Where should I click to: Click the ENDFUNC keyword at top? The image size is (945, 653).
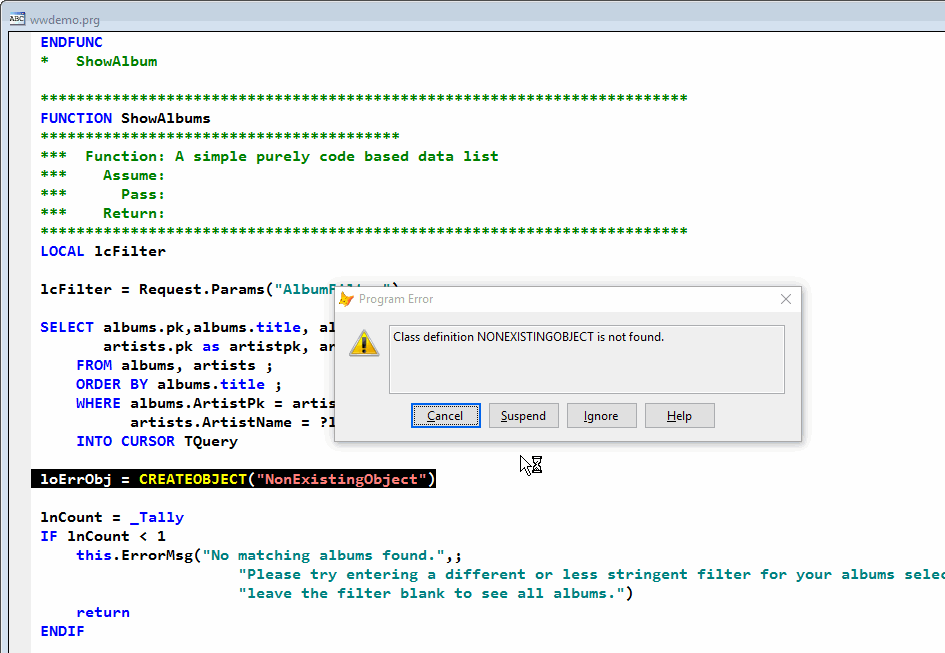pyautogui.click(x=71, y=42)
